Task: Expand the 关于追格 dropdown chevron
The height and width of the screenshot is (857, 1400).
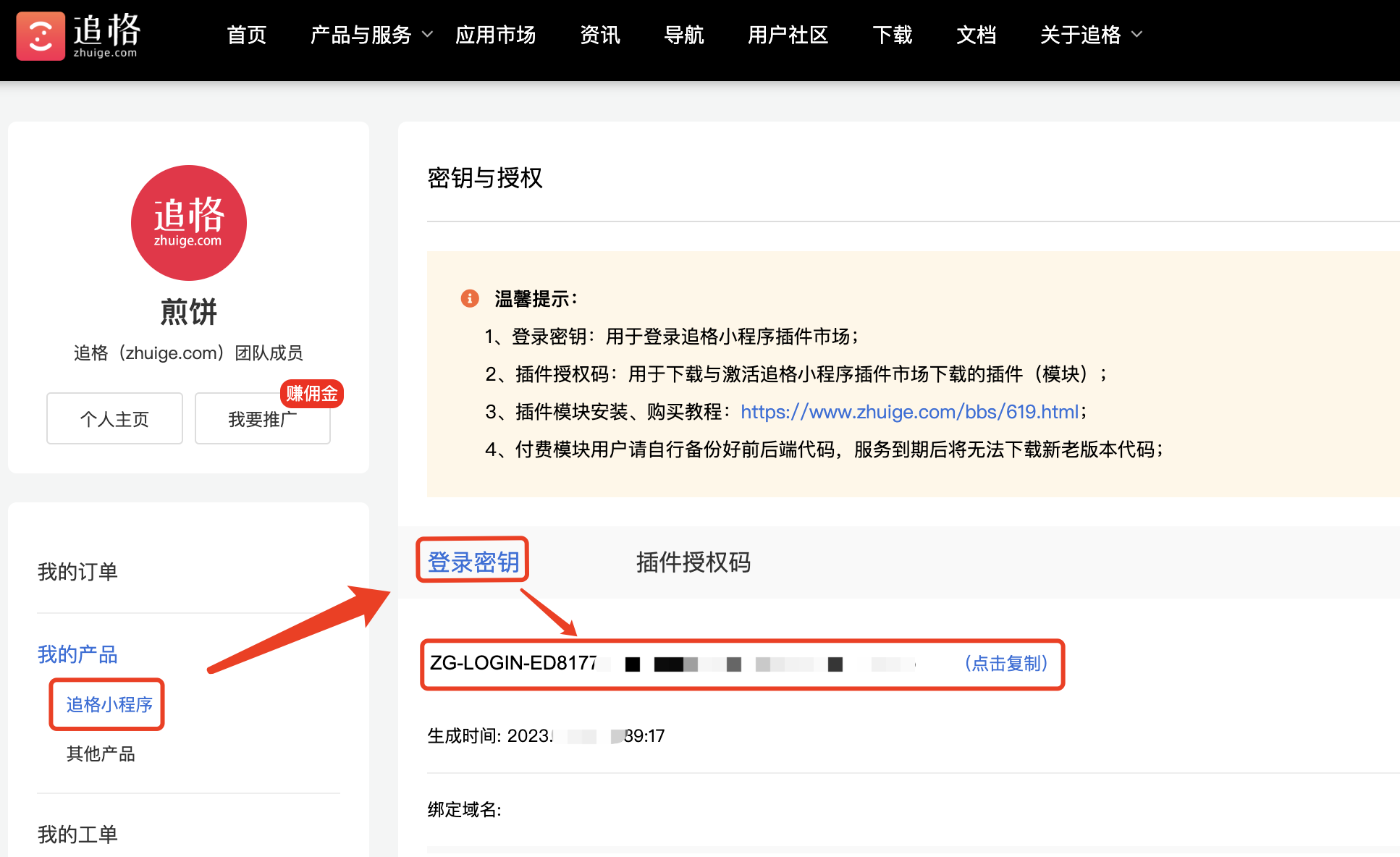Action: [x=1137, y=34]
